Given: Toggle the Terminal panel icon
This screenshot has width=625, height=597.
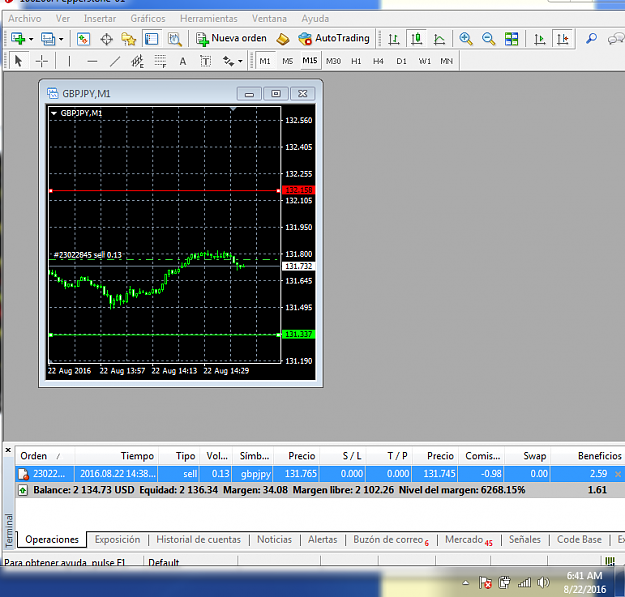Looking at the screenshot, I should pyautogui.click(x=152, y=39).
